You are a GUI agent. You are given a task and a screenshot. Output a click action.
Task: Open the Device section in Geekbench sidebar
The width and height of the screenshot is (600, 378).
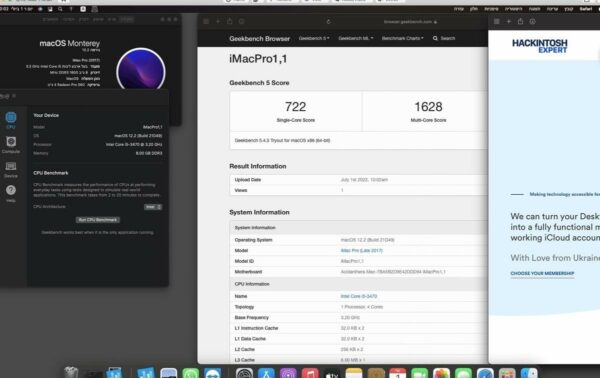point(11,169)
